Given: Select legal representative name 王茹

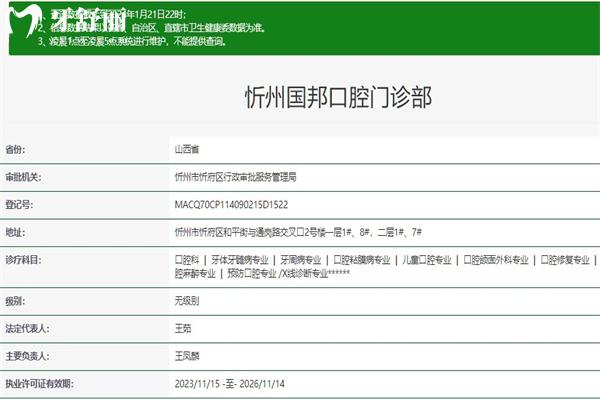Looking at the screenshot, I should click(183, 329).
